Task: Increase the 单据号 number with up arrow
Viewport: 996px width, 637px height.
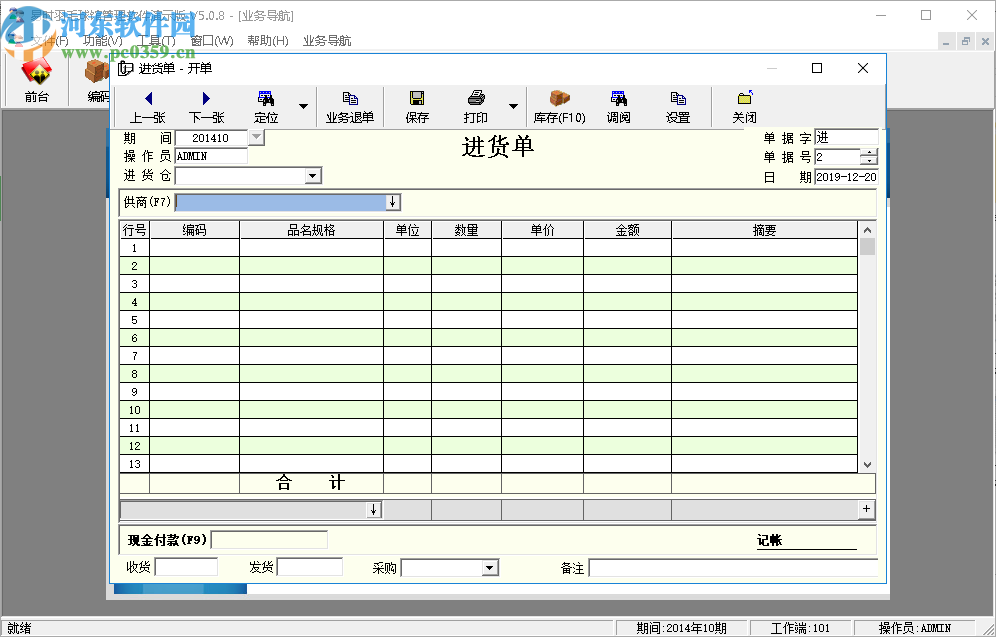Action: click(869, 152)
